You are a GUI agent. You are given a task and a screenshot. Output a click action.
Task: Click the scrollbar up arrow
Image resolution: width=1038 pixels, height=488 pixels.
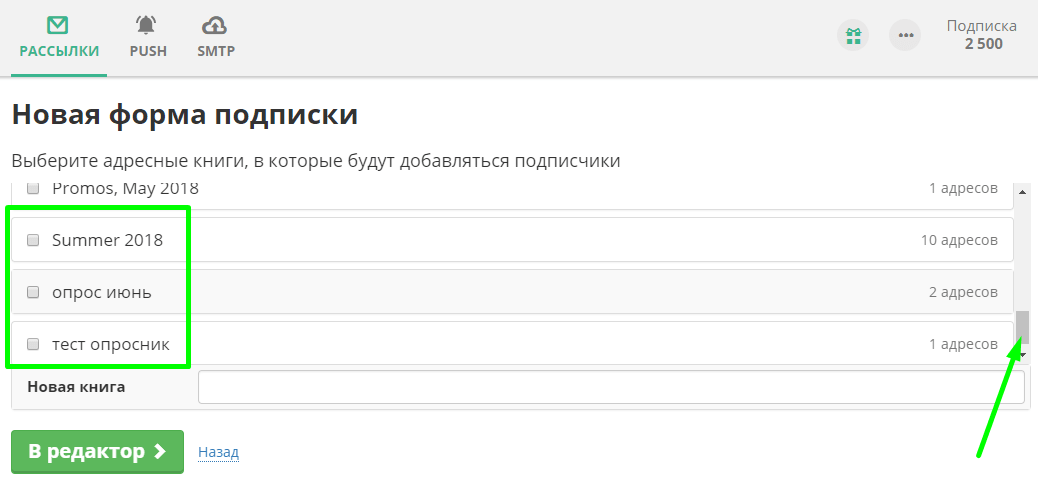pyautogui.click(x=1022, y=192)
